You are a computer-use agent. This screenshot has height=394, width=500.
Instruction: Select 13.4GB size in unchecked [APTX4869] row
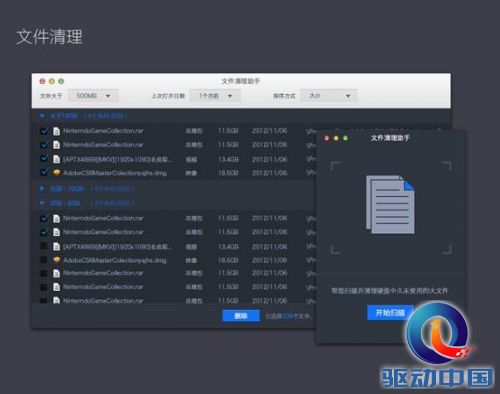pyautogui.click(x=228, y=247)
